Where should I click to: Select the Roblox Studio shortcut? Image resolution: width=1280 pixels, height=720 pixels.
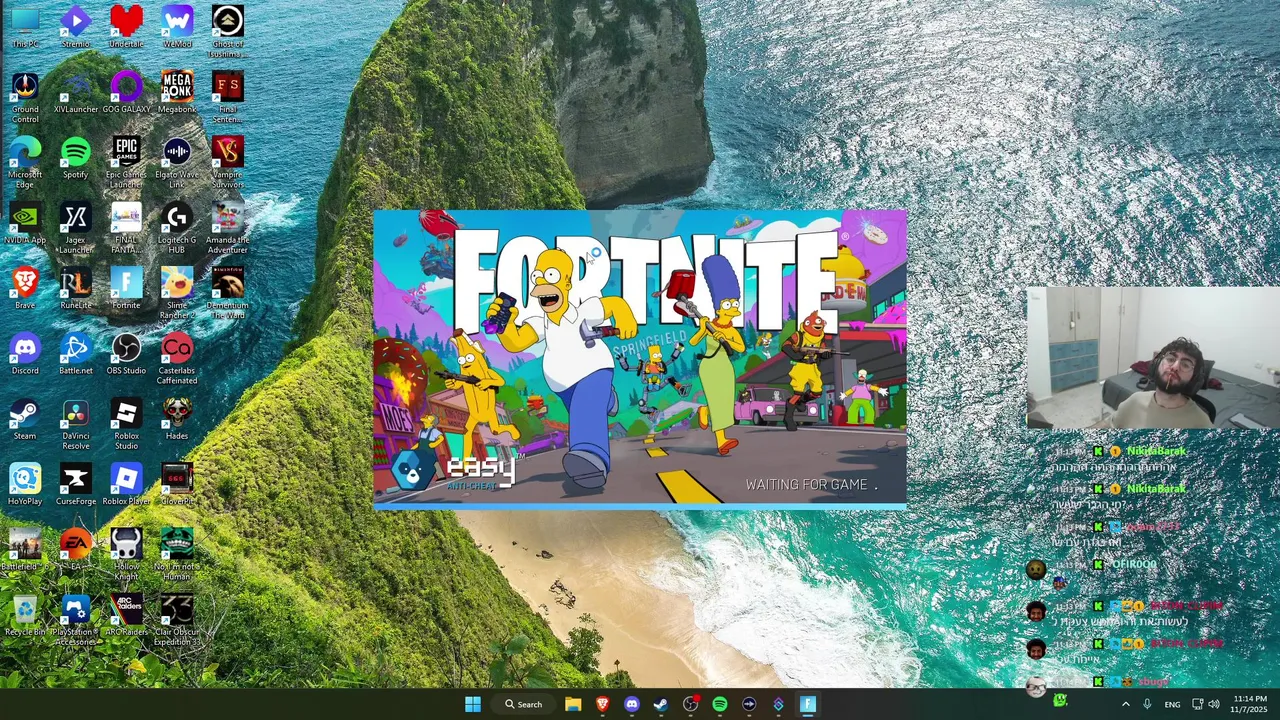(126, 424)
